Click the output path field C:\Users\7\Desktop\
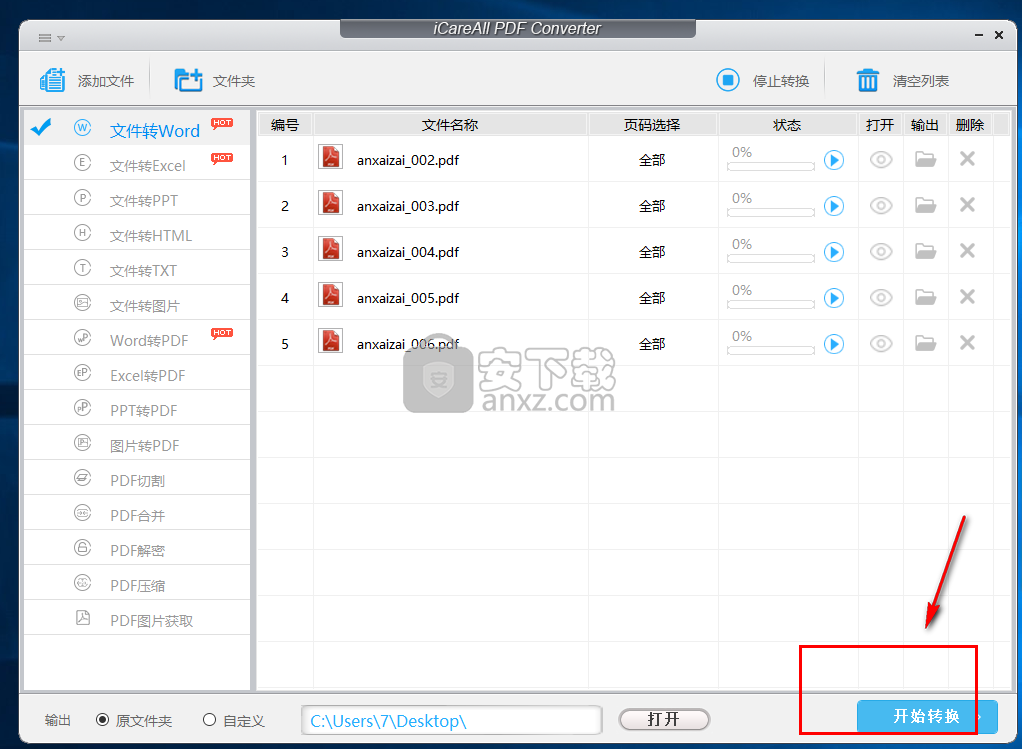This screenshot has width=1022, height=749. pyautogui.click(x=451, y=720)
